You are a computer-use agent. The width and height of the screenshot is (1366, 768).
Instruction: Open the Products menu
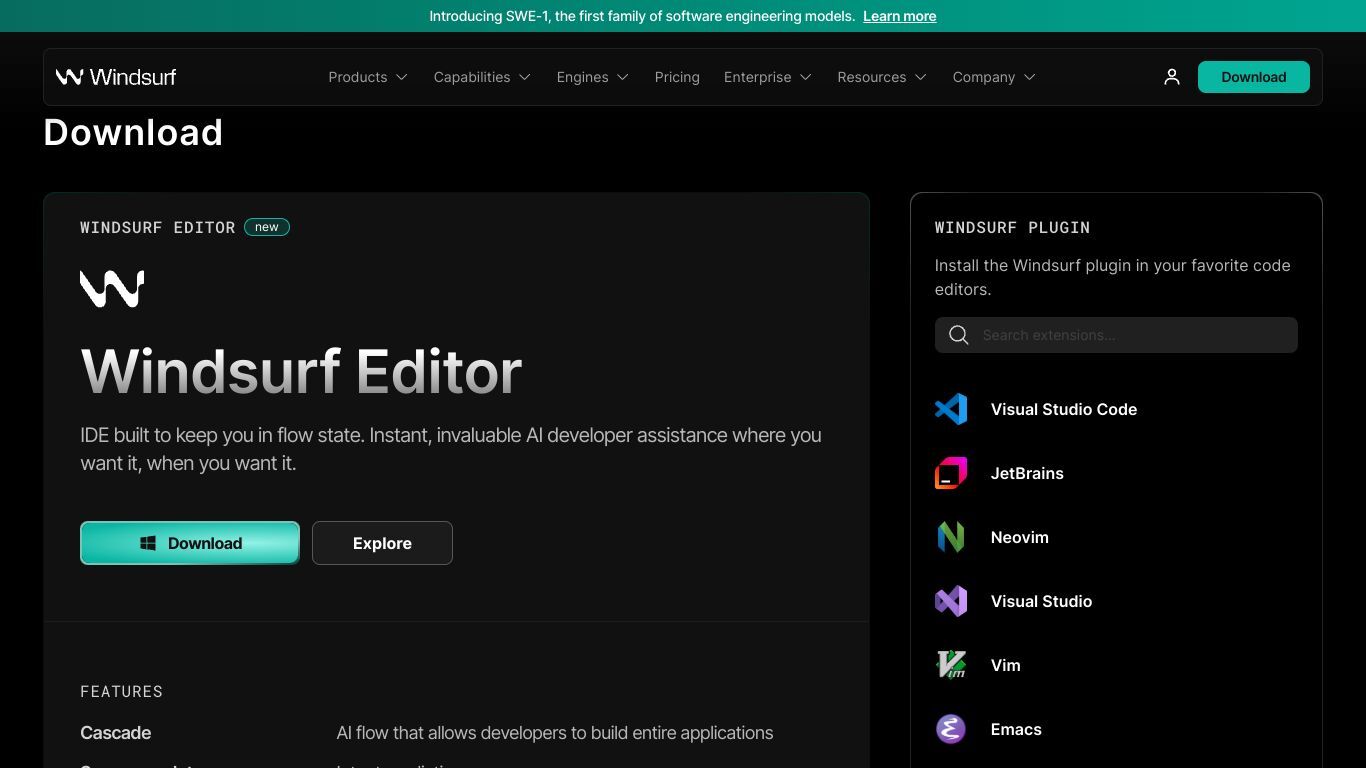pyautogui.click(x=368, y=77)
